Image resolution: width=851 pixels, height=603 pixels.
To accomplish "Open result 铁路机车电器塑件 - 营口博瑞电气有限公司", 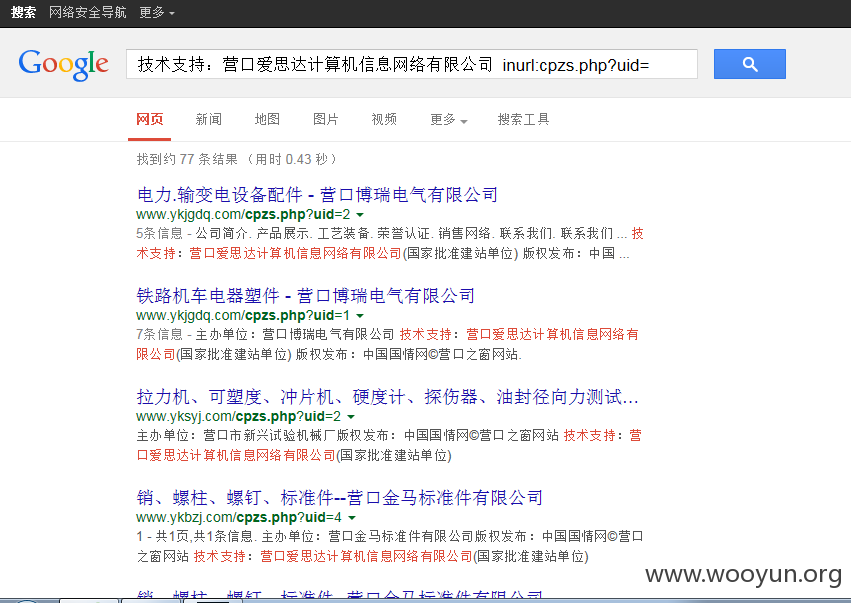I will pos(306,295).
